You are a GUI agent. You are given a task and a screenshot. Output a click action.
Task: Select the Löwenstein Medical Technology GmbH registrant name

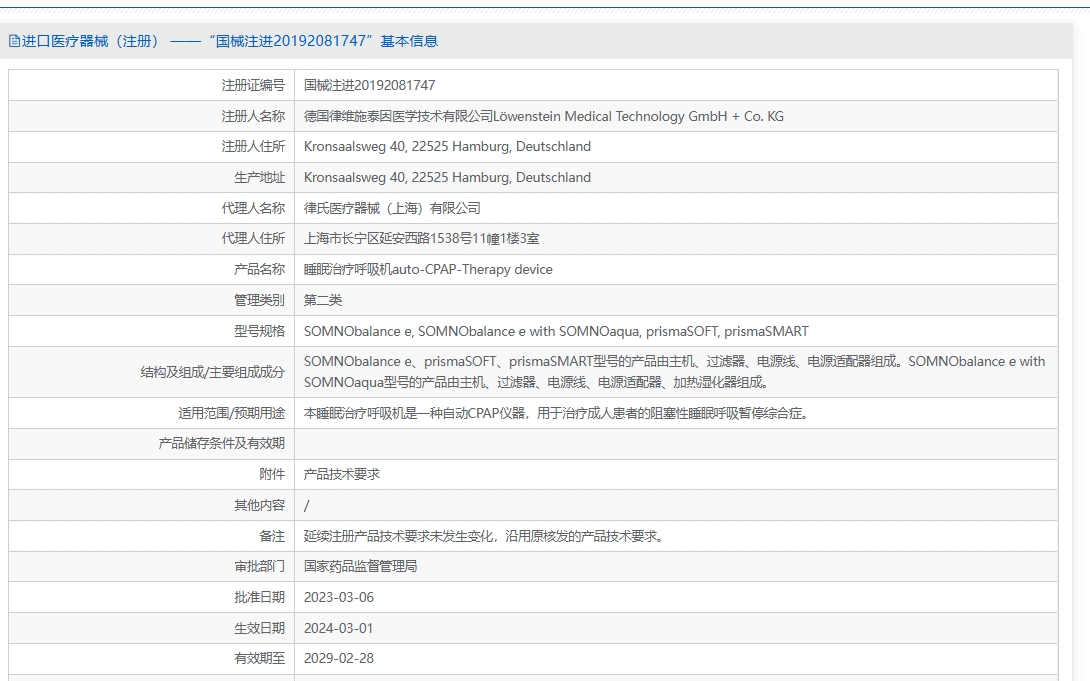pyautogui.click(x=544, y=116)
